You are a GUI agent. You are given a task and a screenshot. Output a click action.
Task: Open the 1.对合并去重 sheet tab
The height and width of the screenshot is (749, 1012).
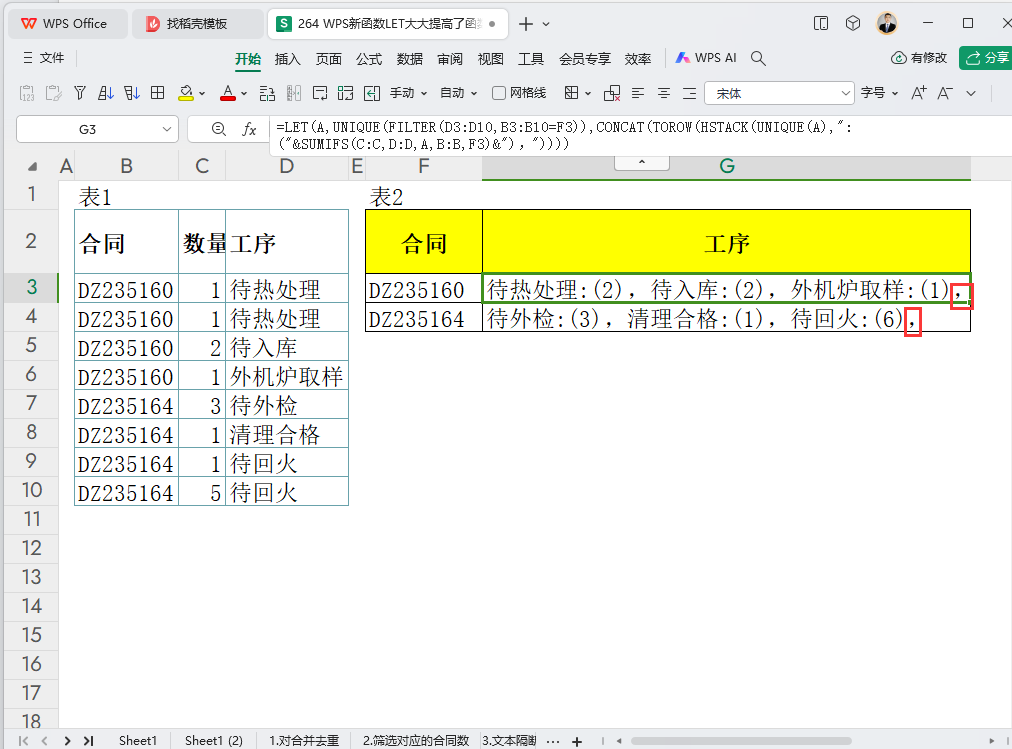(x=304, y=741)
